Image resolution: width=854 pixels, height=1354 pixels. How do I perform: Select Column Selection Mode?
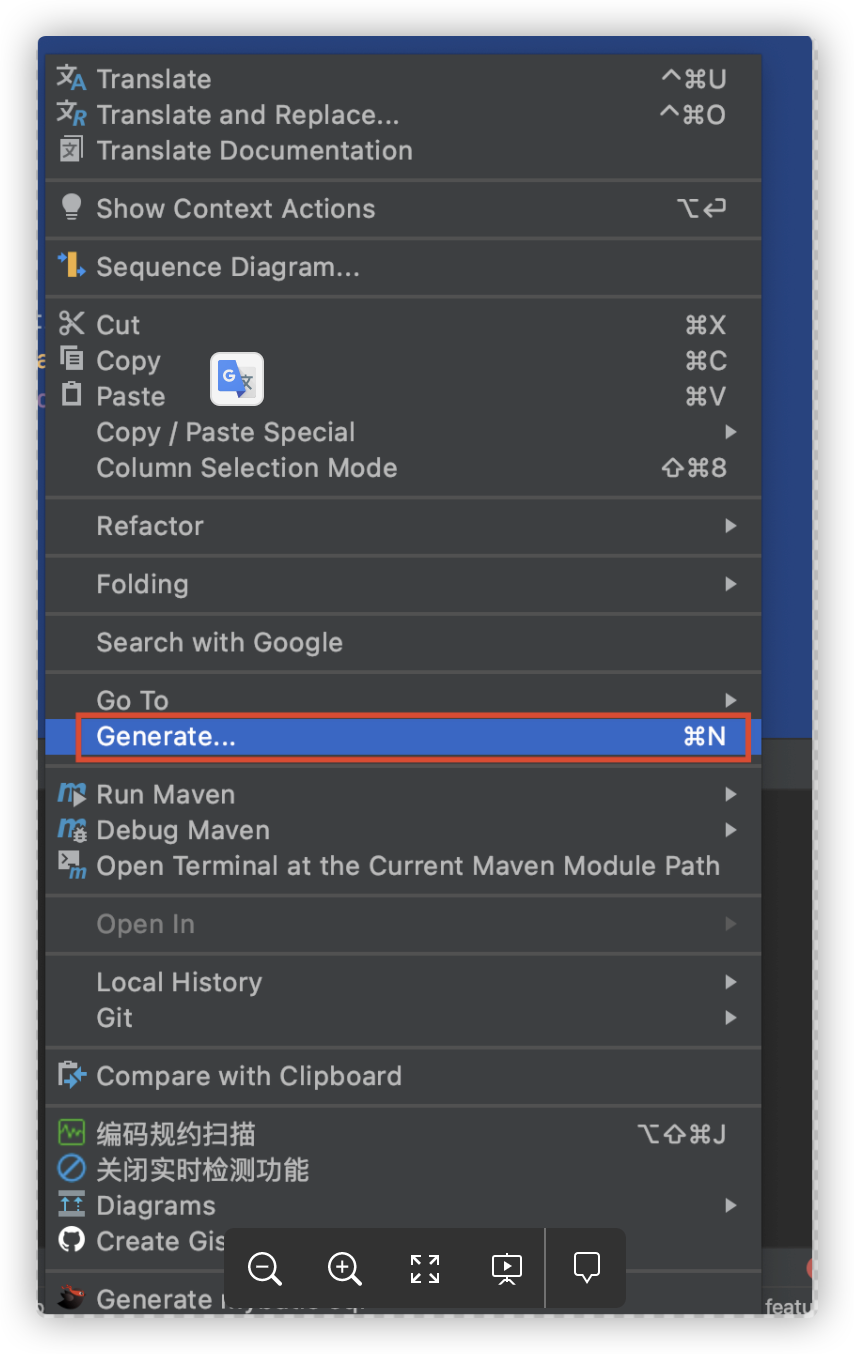pos(246,468)
